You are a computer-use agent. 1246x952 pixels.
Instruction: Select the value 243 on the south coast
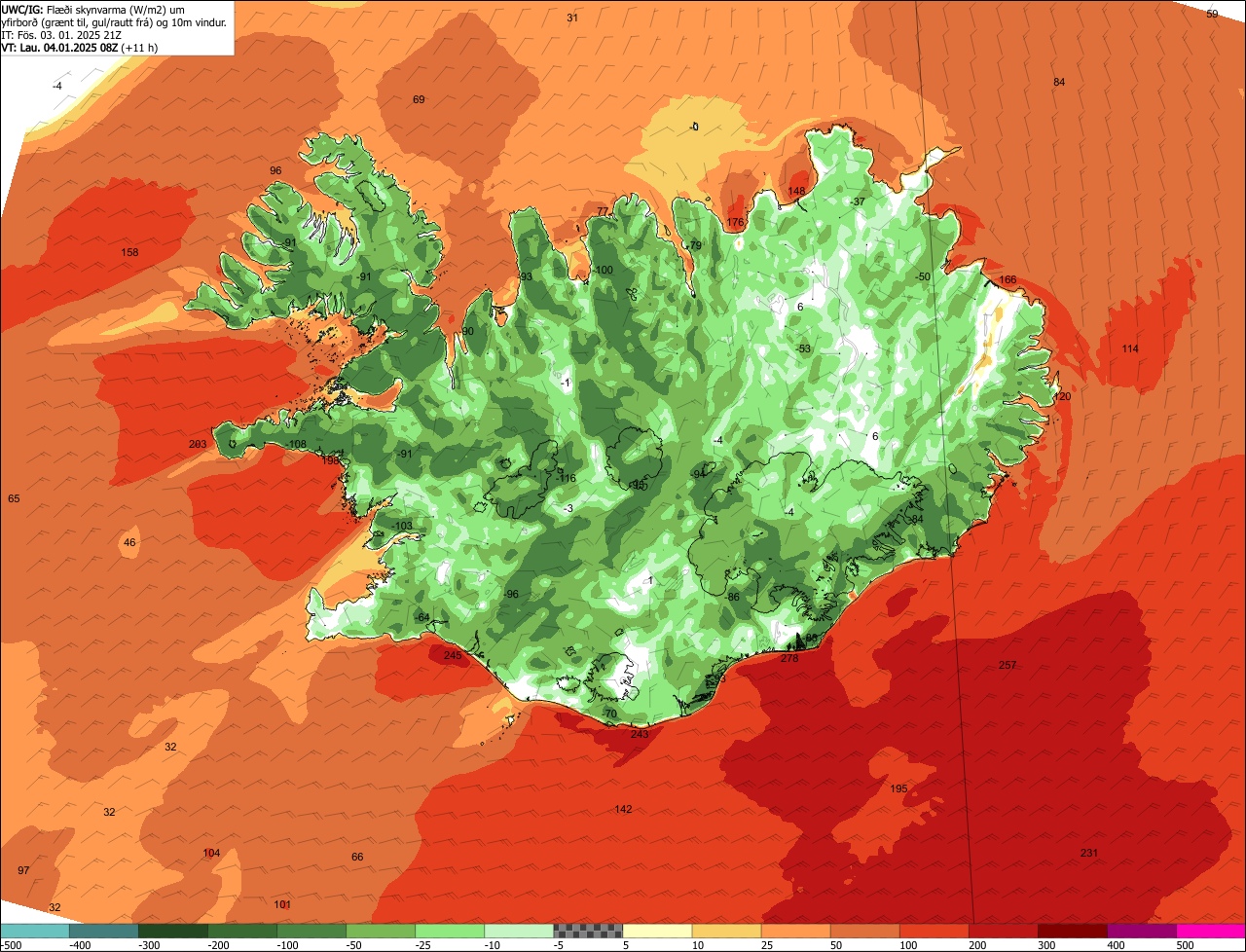click(x=640, y=734)
